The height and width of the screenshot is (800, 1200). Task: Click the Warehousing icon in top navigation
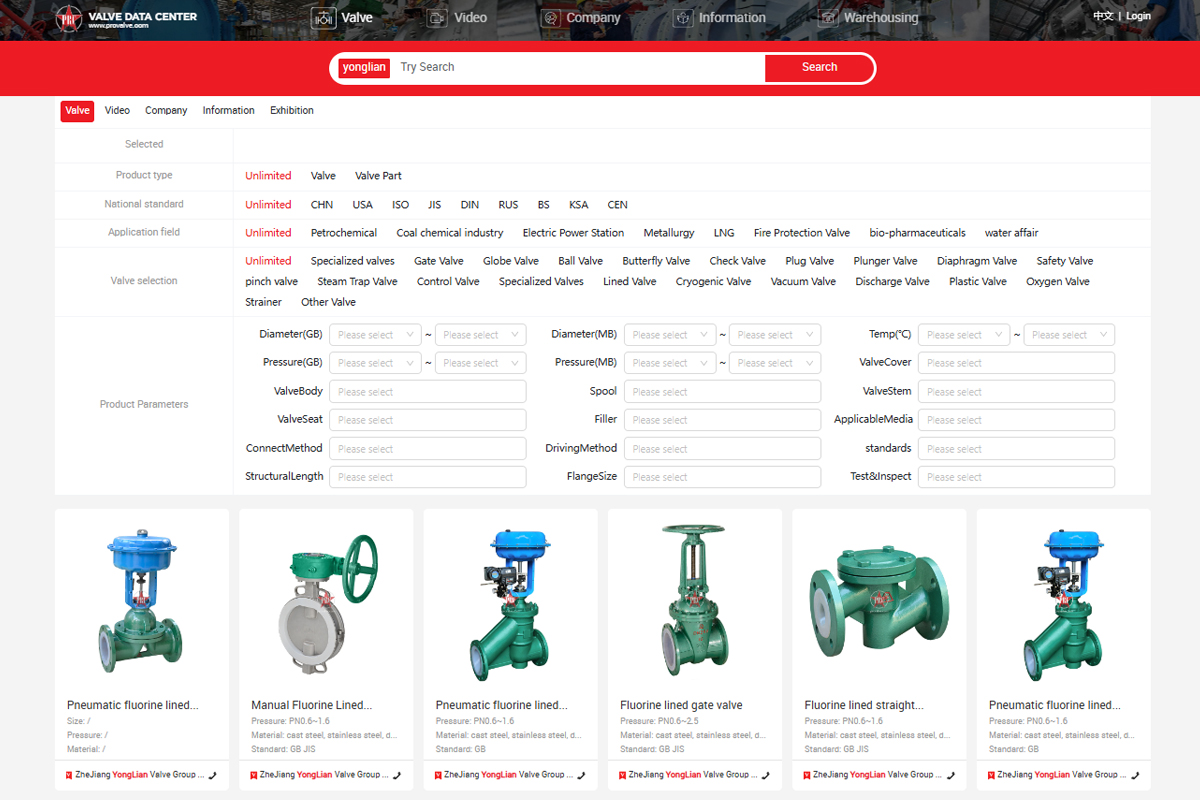tap(827, 18)
